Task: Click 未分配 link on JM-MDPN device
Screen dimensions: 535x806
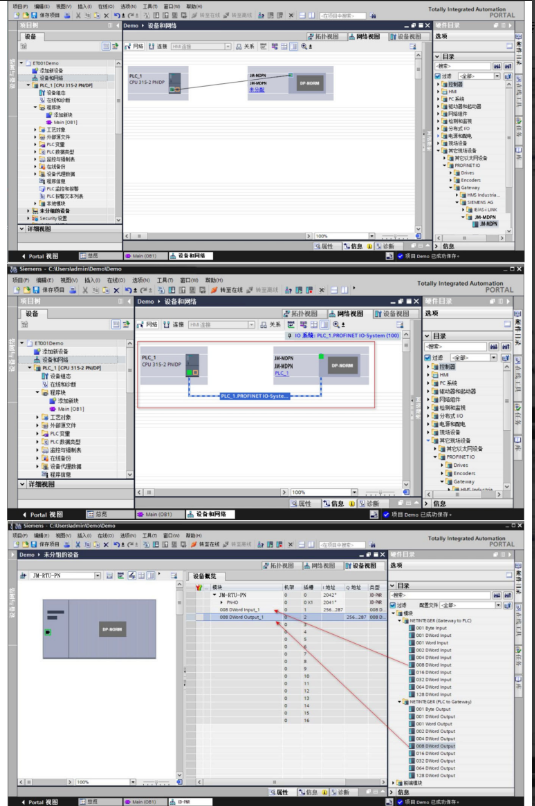Action: (x=256, y=89)
